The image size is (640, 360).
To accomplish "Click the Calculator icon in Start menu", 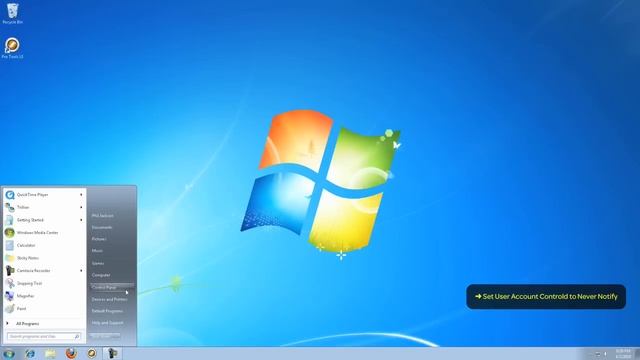I will click(10, 245).
